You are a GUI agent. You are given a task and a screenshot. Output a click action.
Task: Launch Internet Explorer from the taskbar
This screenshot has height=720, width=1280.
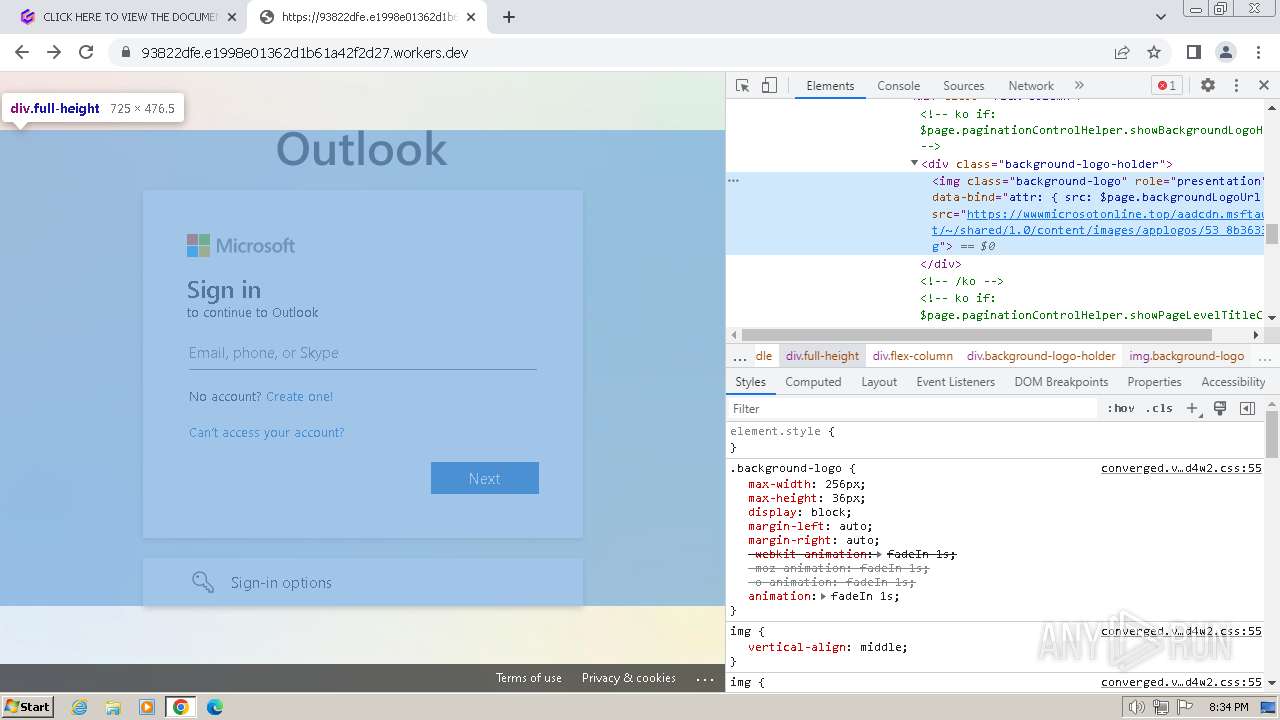coord(80,707)
